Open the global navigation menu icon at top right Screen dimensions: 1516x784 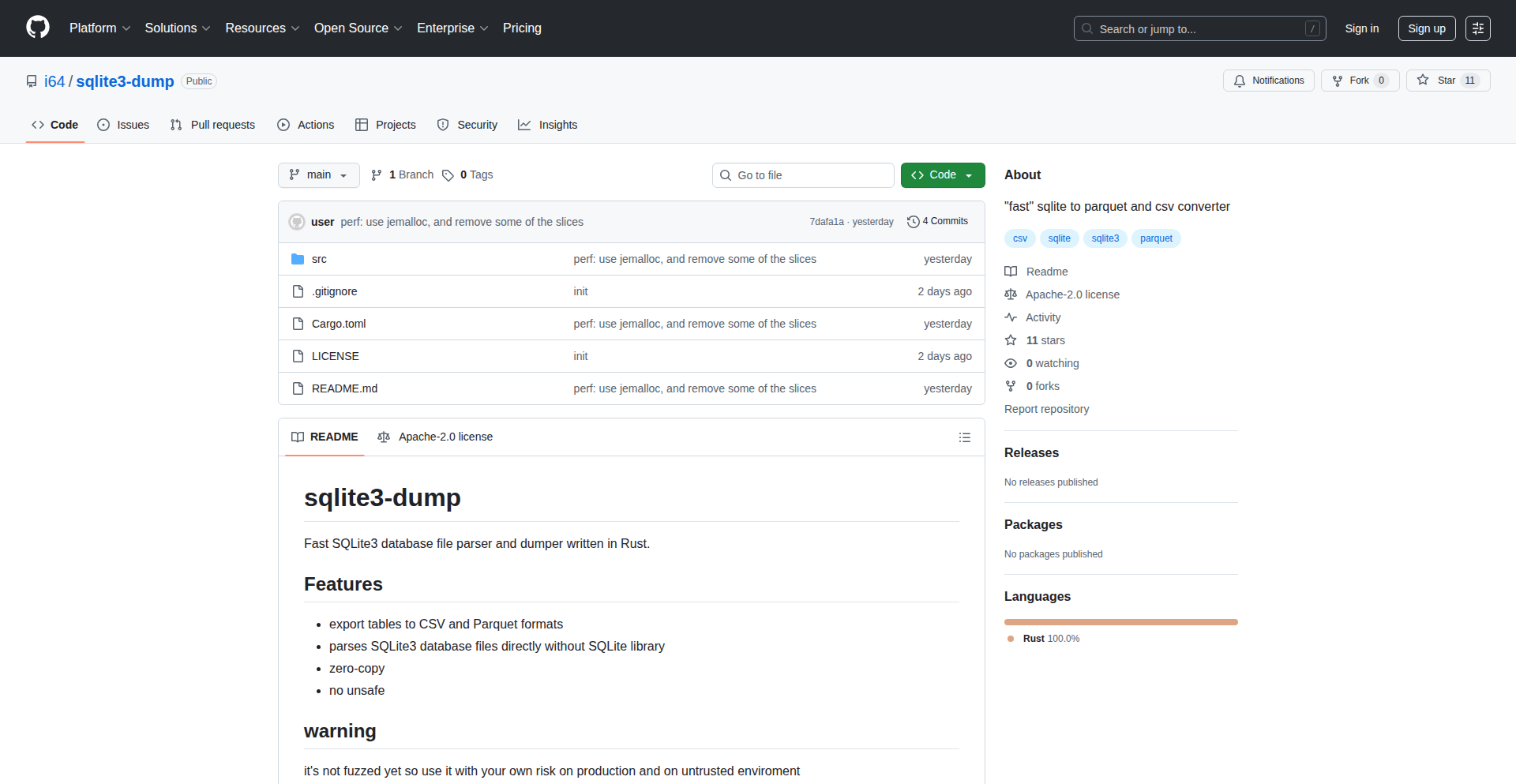pyautogui.click(x=1477, y=28)
